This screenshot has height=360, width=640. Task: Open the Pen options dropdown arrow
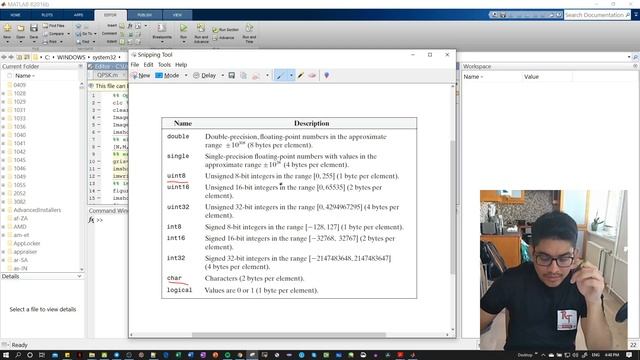tap(291, 76)
